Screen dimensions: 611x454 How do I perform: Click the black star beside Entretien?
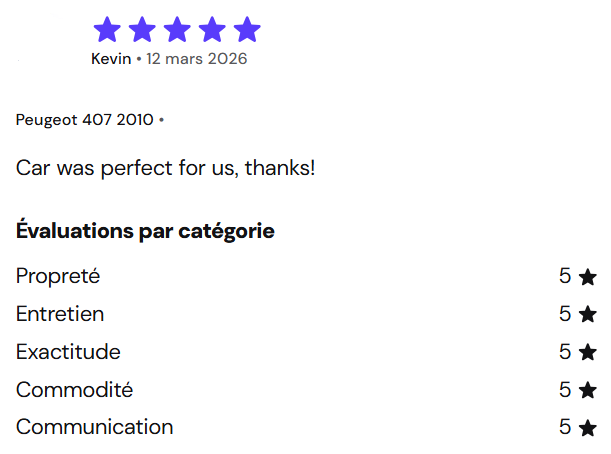(588, 315)
